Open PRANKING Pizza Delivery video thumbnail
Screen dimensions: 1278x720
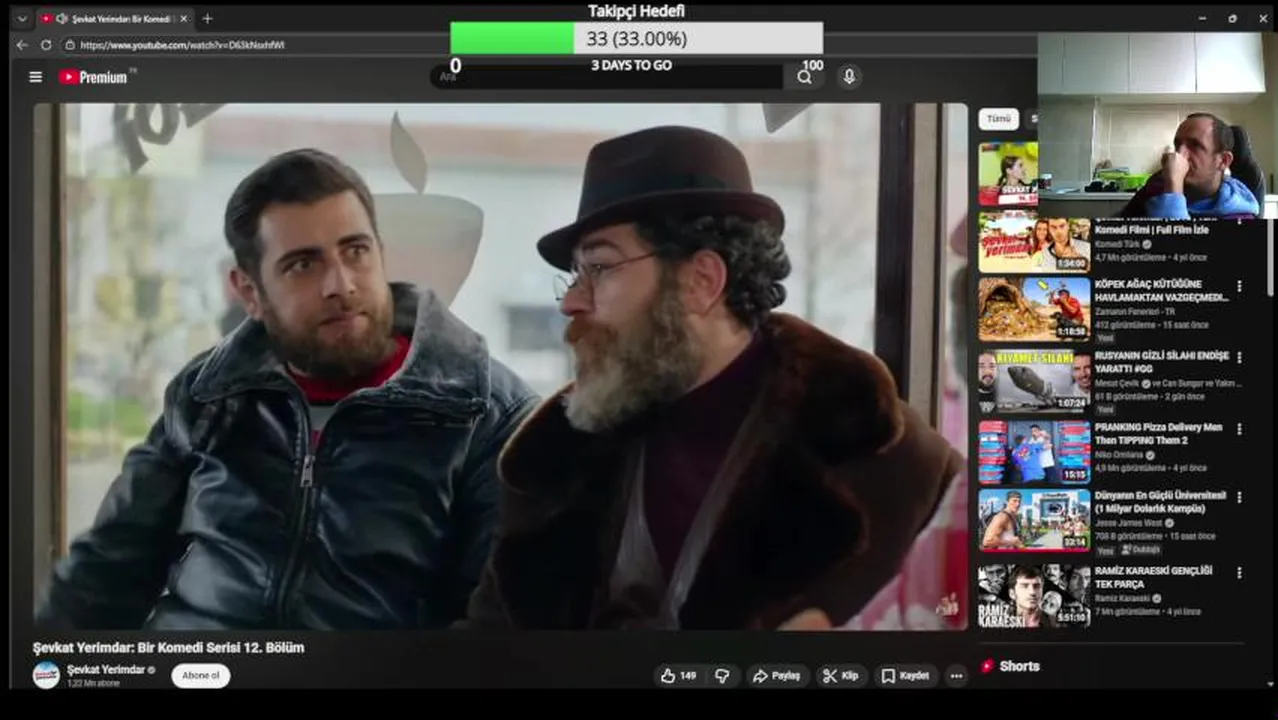(1034, 452)
